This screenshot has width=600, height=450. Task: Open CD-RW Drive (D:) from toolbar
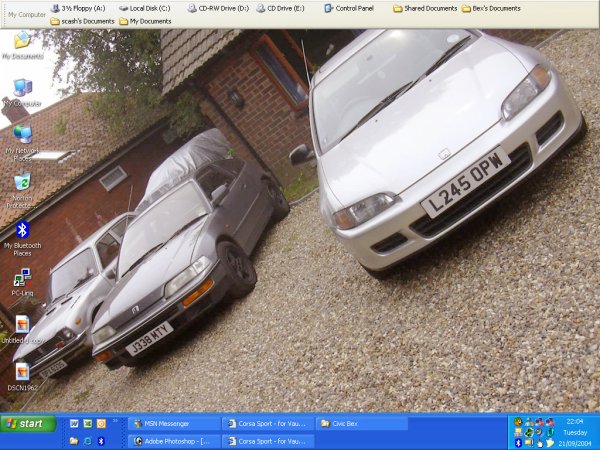216,8
